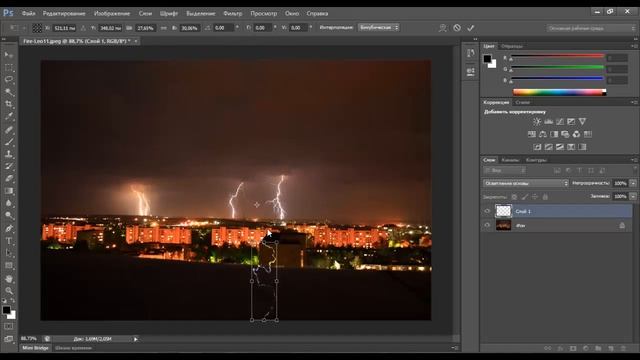Open the Color panel flyout menu
The image size is (640, 360).
pos(634,46)
